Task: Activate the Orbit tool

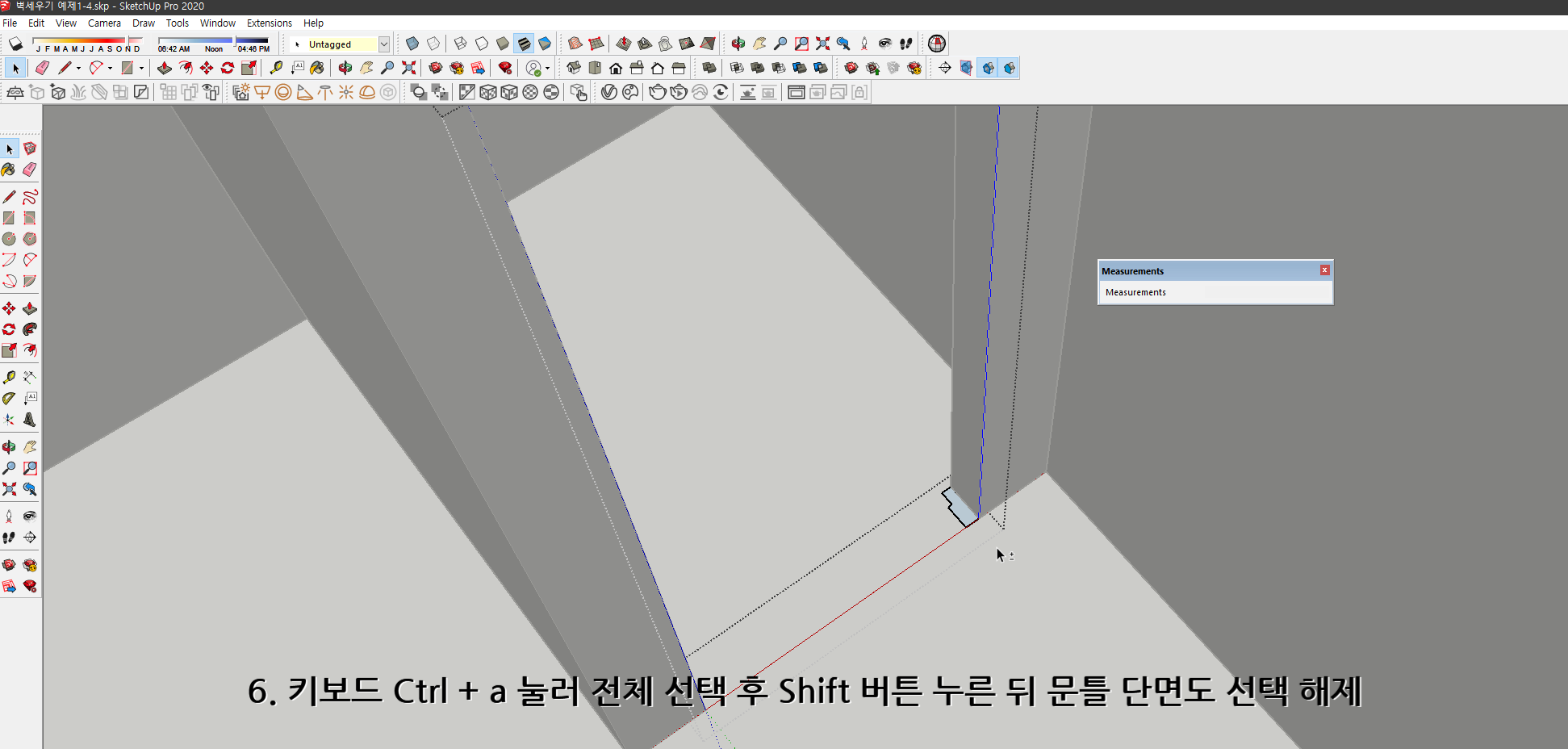Action: [x=738, y=44]
